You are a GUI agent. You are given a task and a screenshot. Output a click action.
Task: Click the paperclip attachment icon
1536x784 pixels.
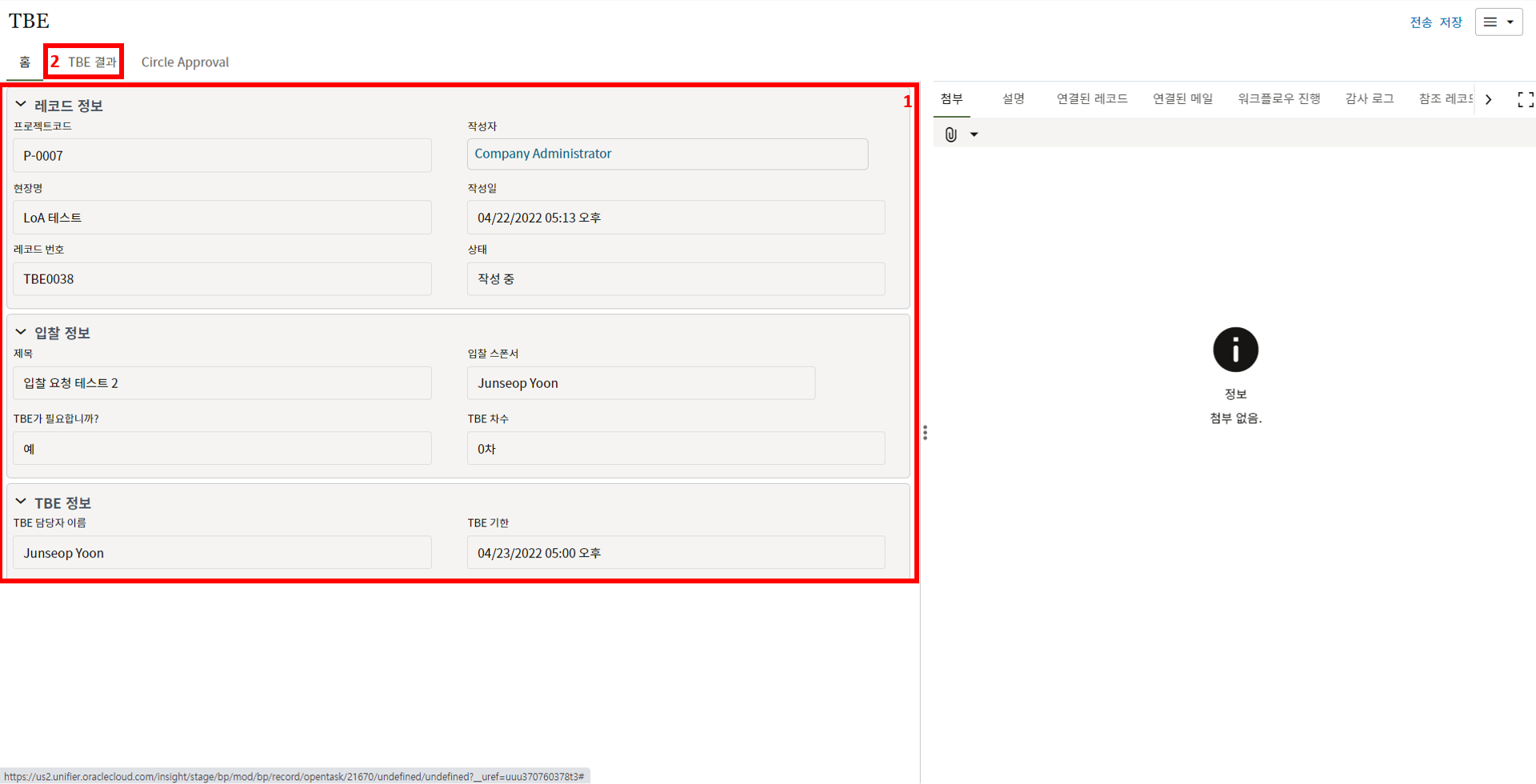[950, 134]
